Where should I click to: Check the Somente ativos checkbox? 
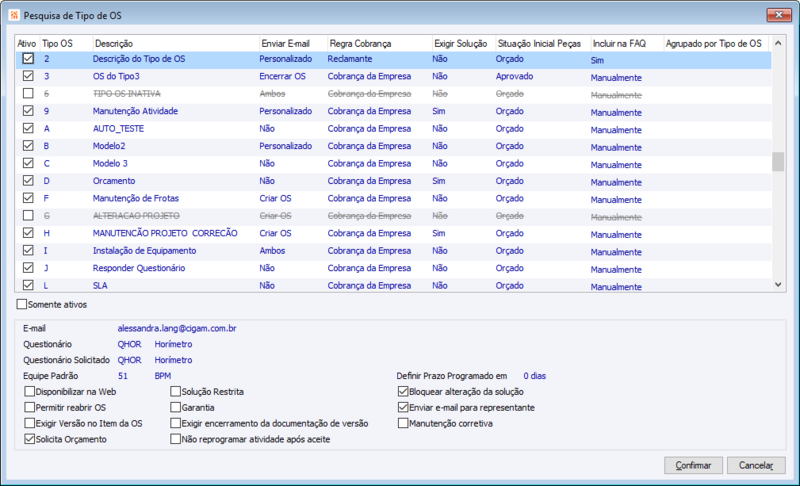21,304
